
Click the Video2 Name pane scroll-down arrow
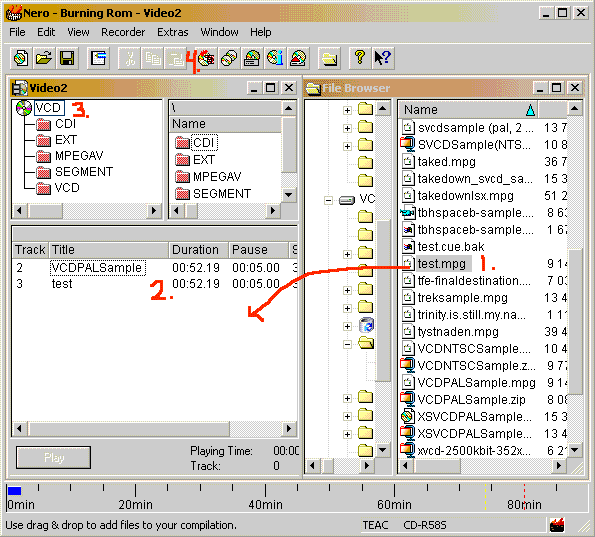pos(289,195)
